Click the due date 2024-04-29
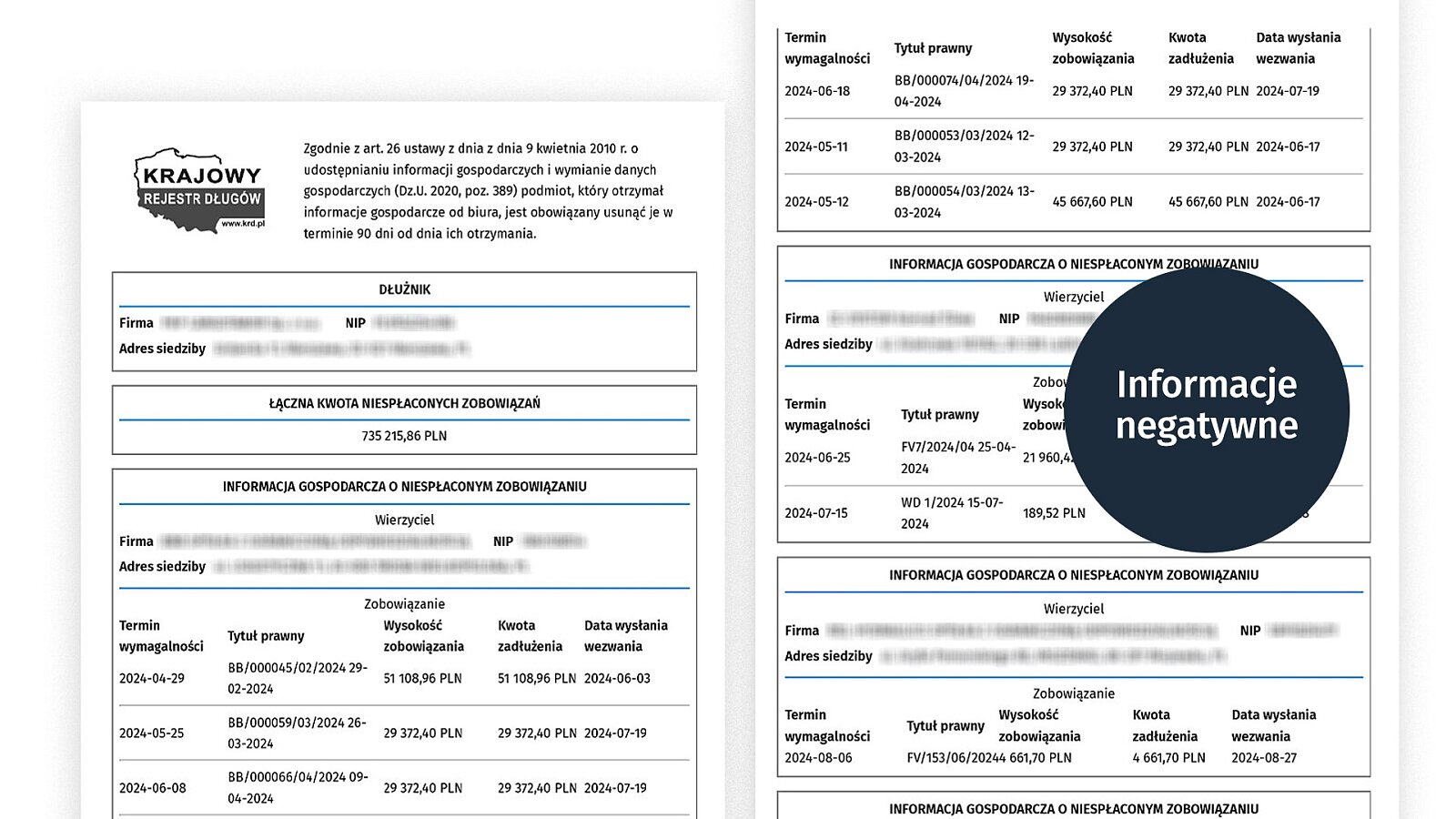This screenshot has height=819, width=1456. pyautogui.click(x=152, y=678)
